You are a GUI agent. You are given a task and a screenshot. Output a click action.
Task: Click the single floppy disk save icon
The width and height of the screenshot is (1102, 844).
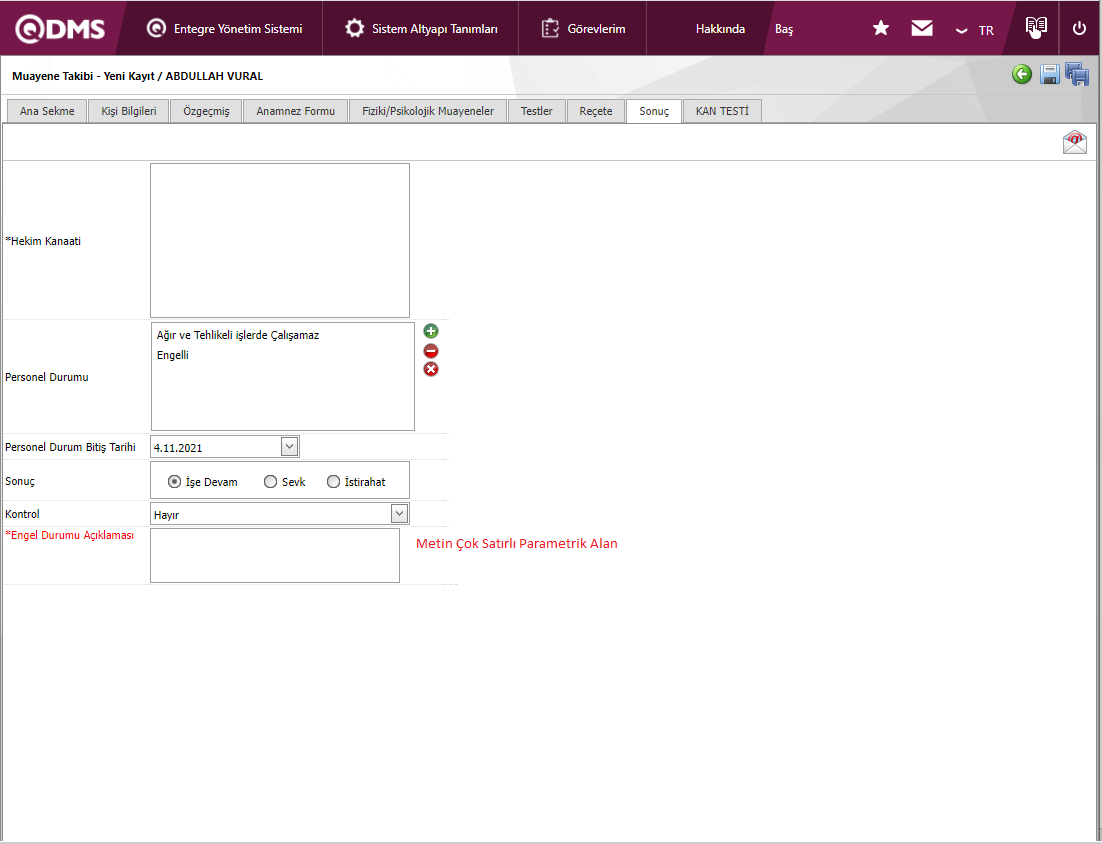tap(1049, 75)
